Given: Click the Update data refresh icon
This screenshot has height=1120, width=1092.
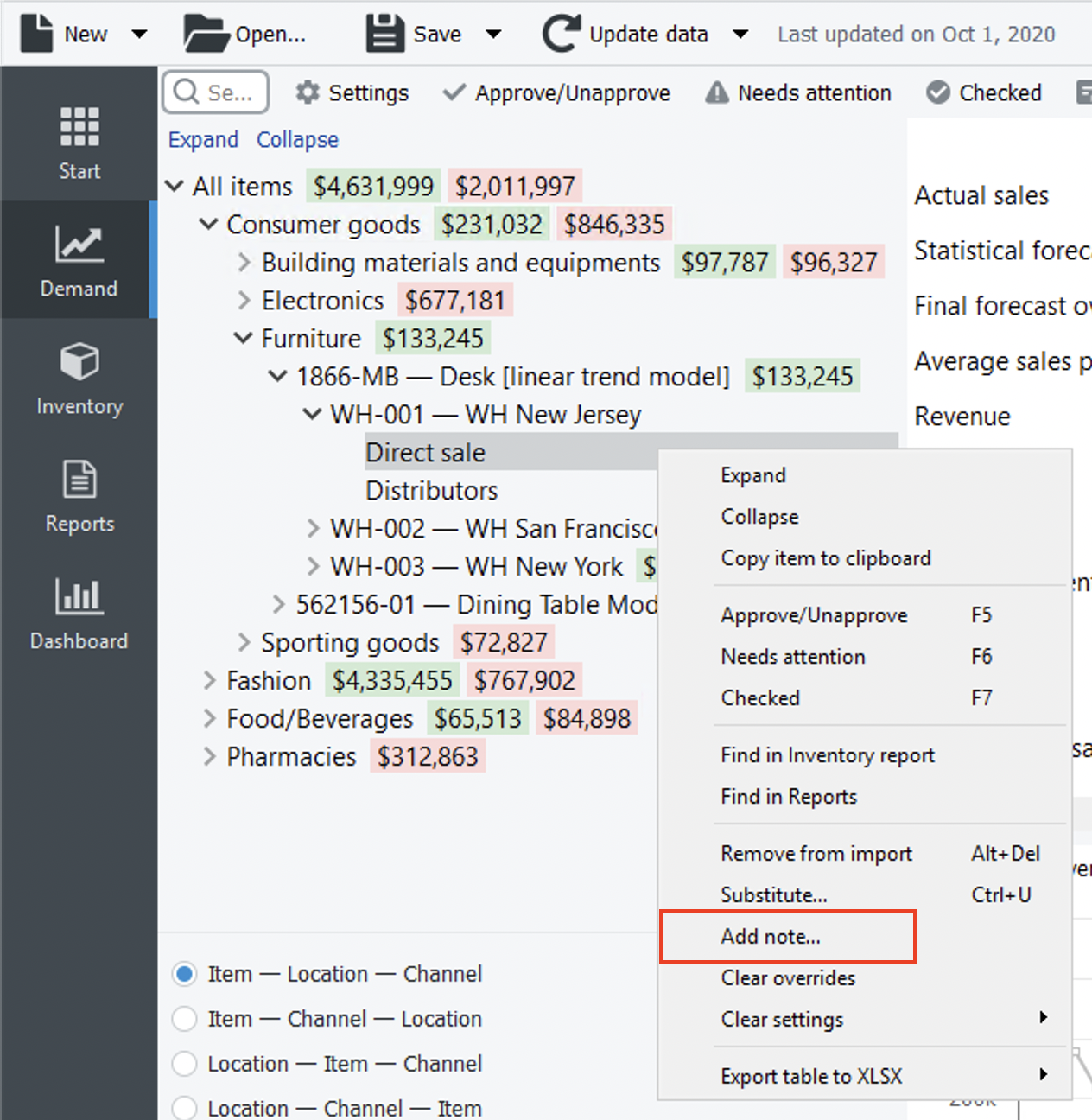Looking at the screenshot, I should [x=562, y=34].
